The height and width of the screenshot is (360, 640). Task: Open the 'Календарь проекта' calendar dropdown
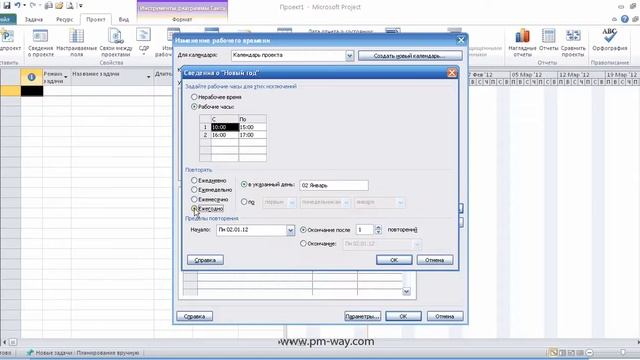349,56
